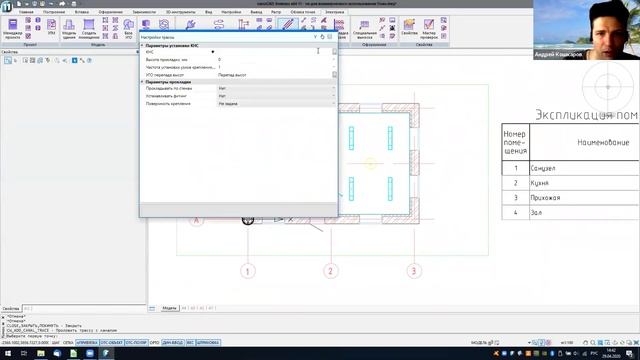This screenshot has width=640, height=360.
Task: Click the УГМ ribbon icon
Action: [x=51, y=27]
